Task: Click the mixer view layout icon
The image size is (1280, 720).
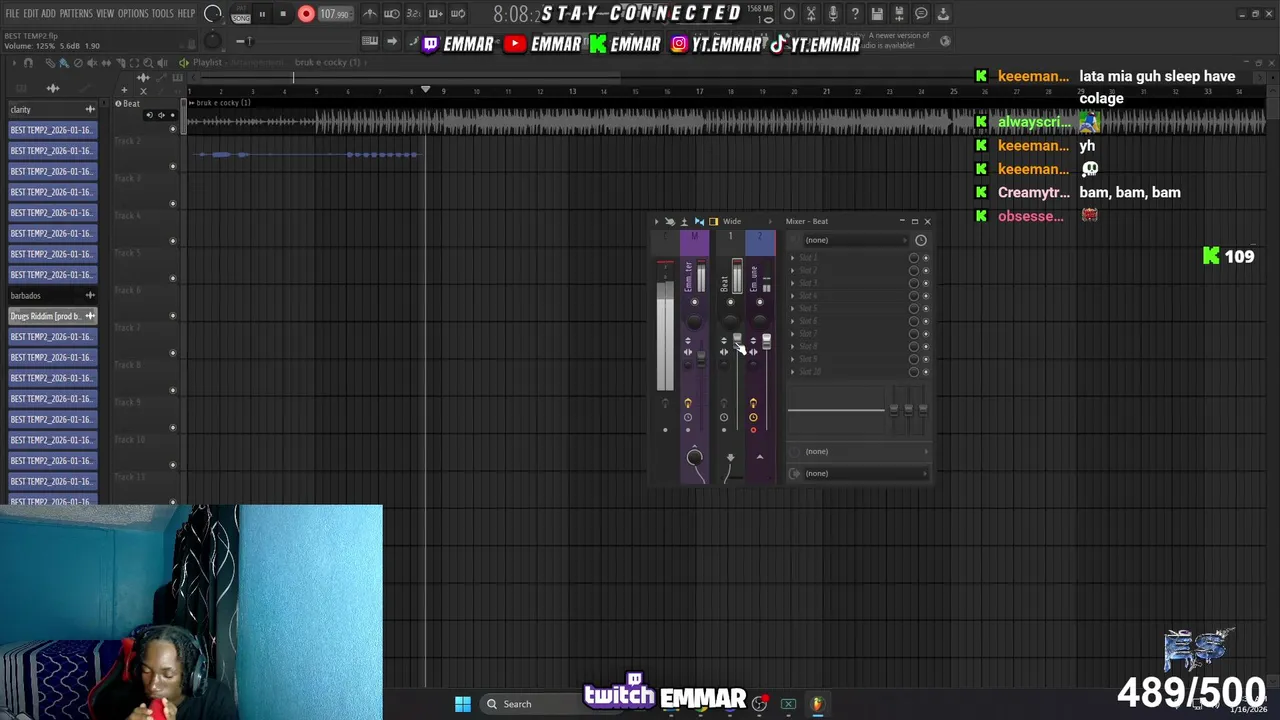Action: pos(713,222)
